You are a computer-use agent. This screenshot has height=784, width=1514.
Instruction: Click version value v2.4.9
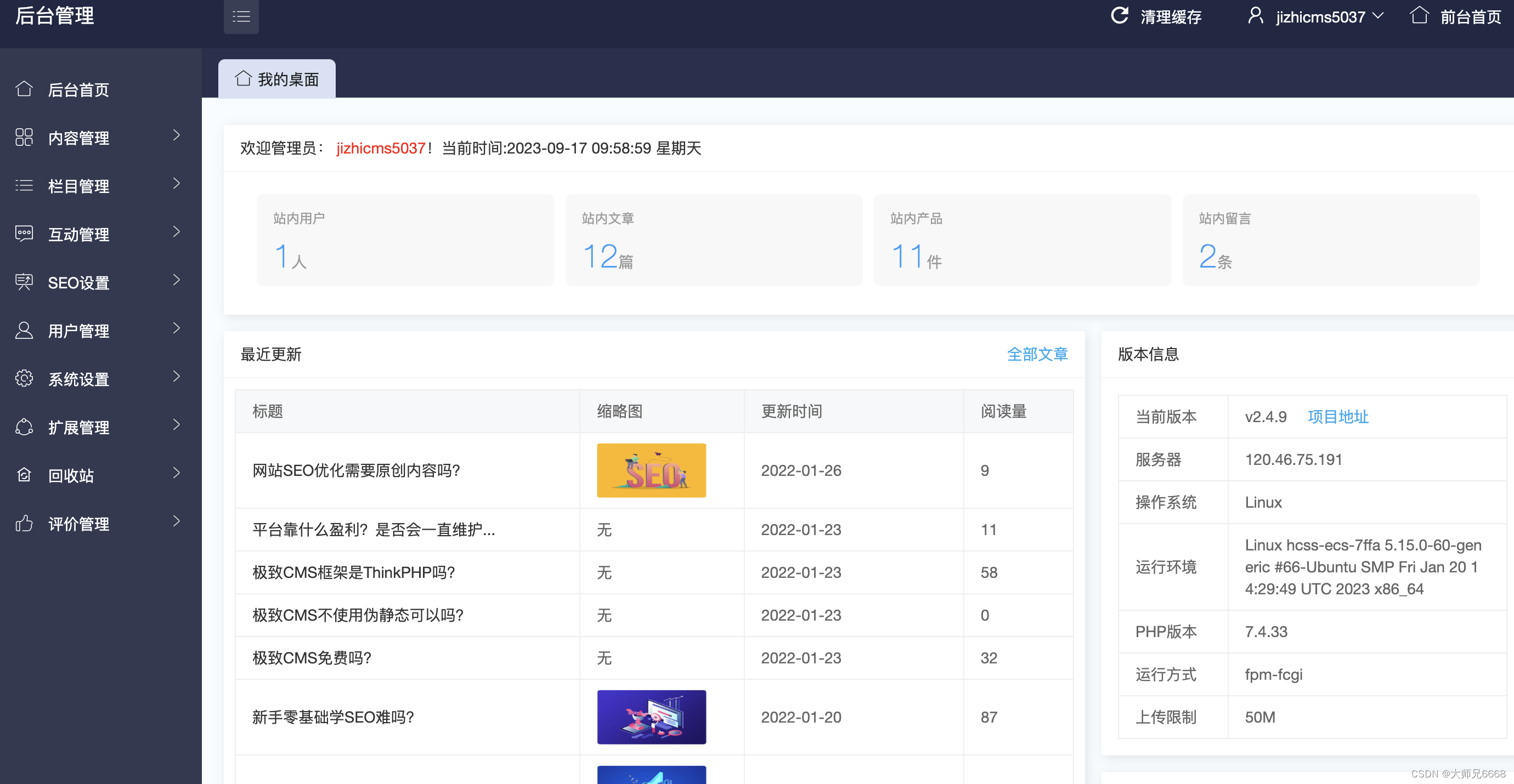coord(1266,417)
